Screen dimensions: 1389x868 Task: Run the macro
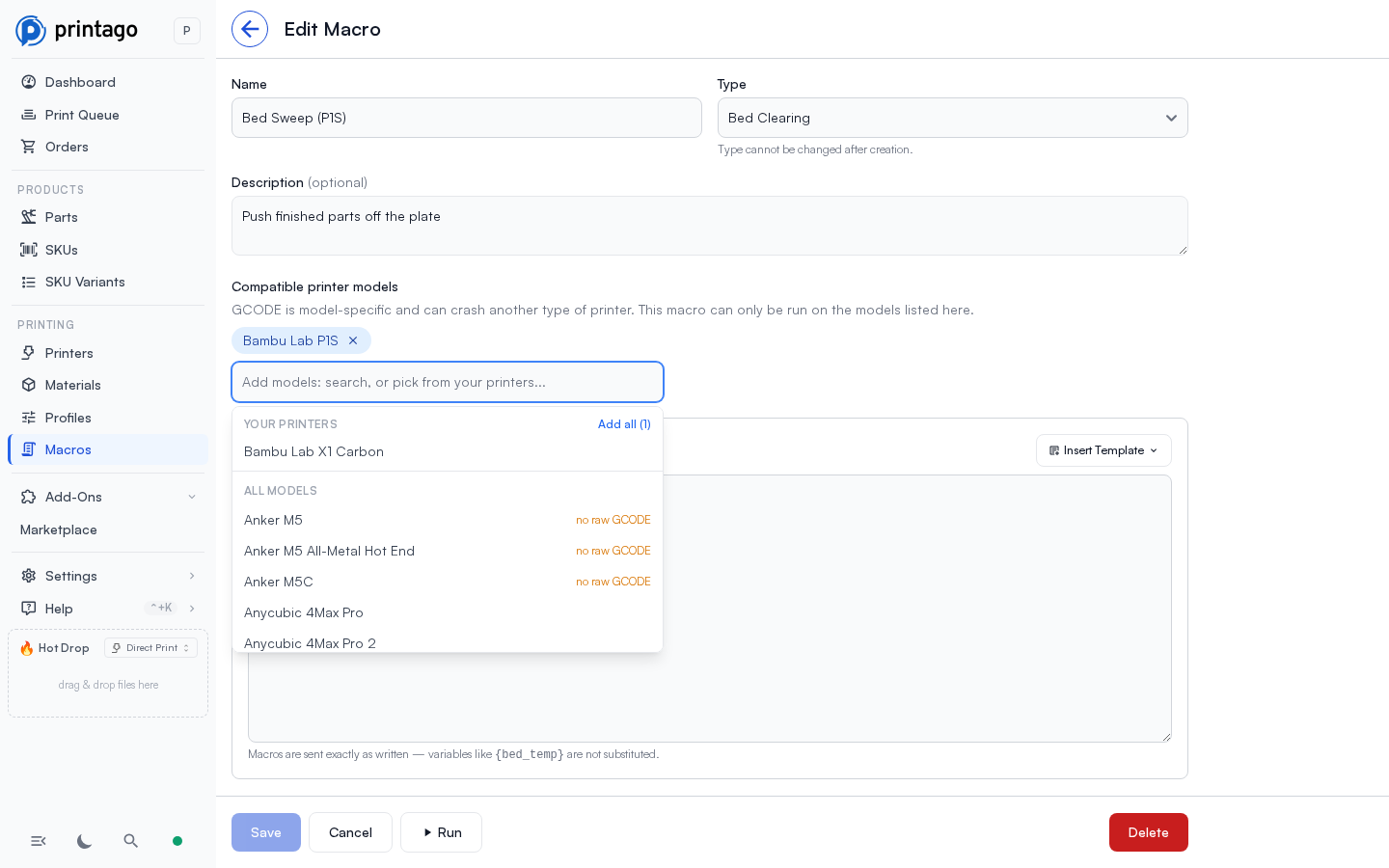441,832
